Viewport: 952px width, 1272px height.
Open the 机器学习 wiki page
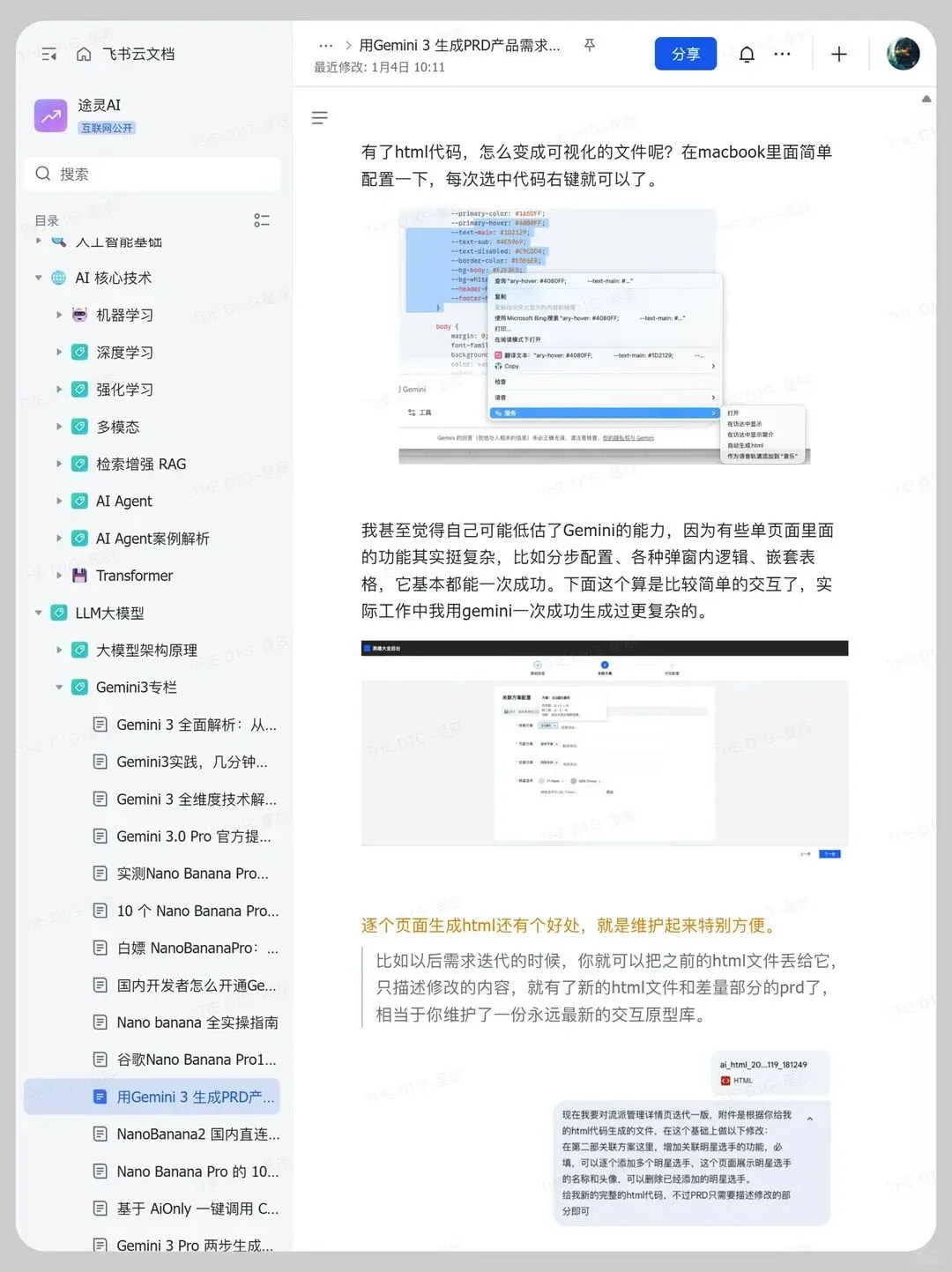(x=124, y=315)
